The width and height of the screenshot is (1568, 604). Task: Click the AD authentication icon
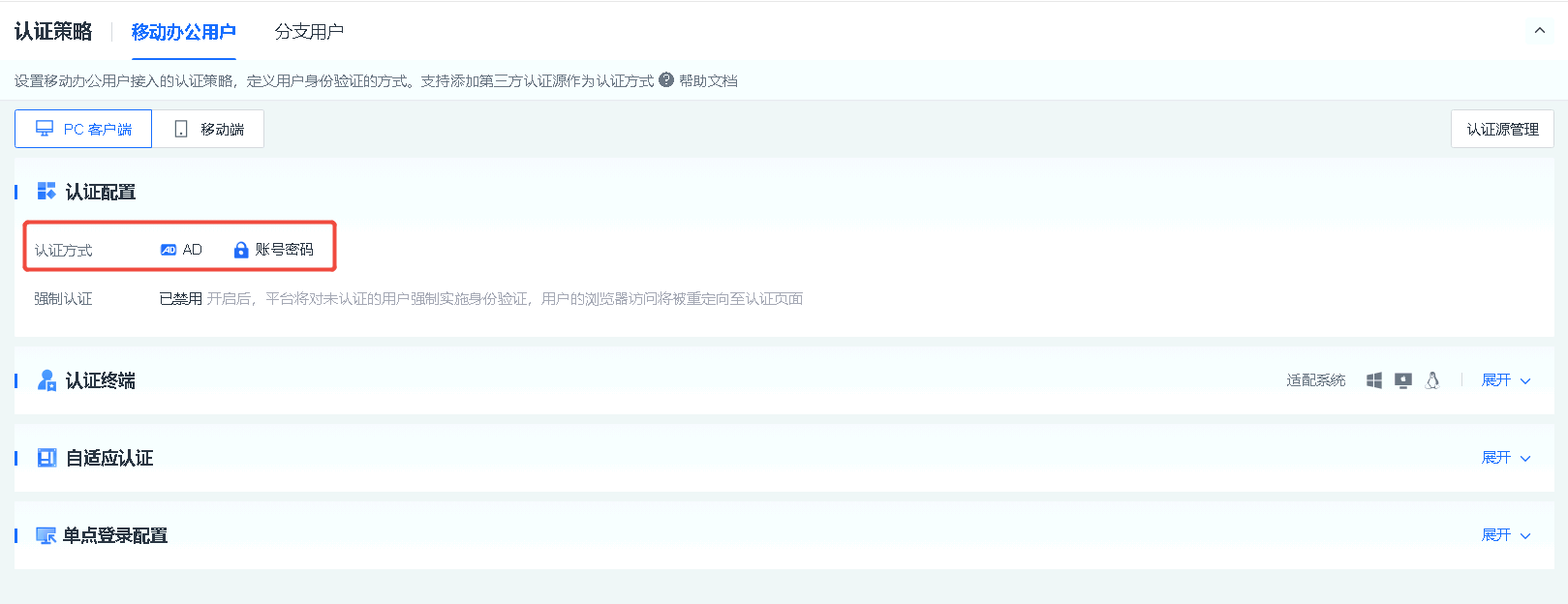pos(169,250)
